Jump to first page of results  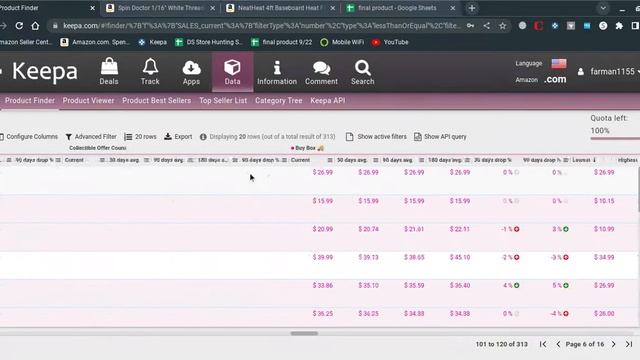pyautogui.click(x=543, y=344)
